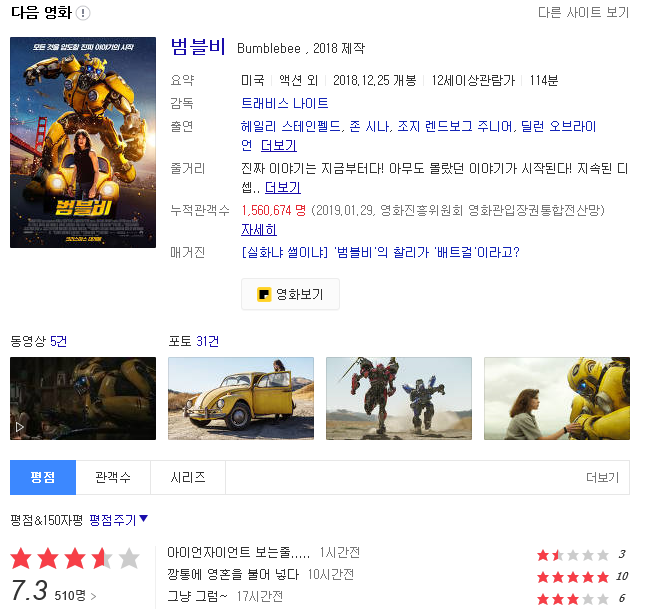
Task: Open the 범블비 movie title link
Action: pyautogui.click(x=198, y=47)
